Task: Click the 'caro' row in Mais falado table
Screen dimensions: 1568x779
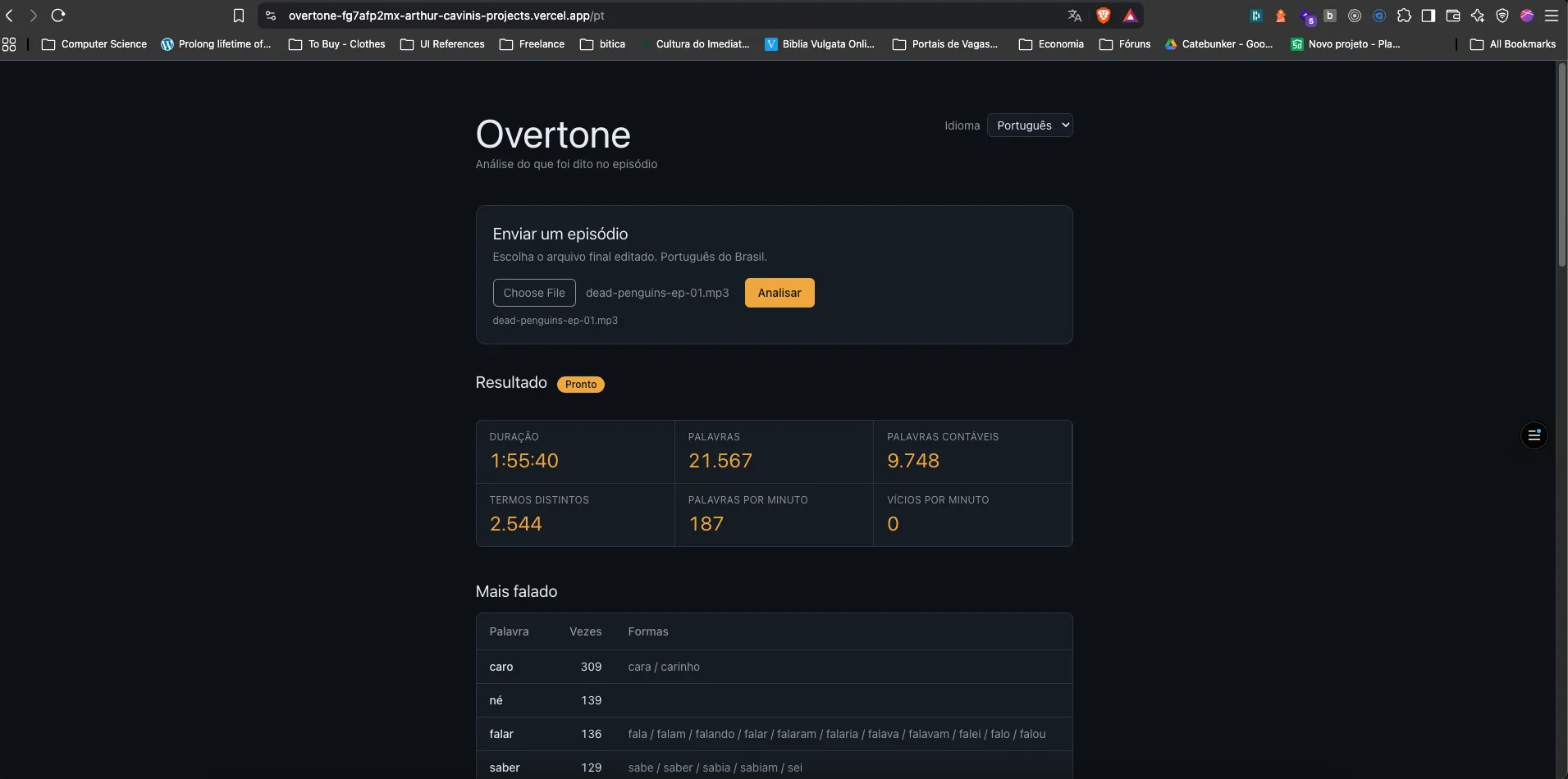Action: pyautogui.click(x=774, y=667)
